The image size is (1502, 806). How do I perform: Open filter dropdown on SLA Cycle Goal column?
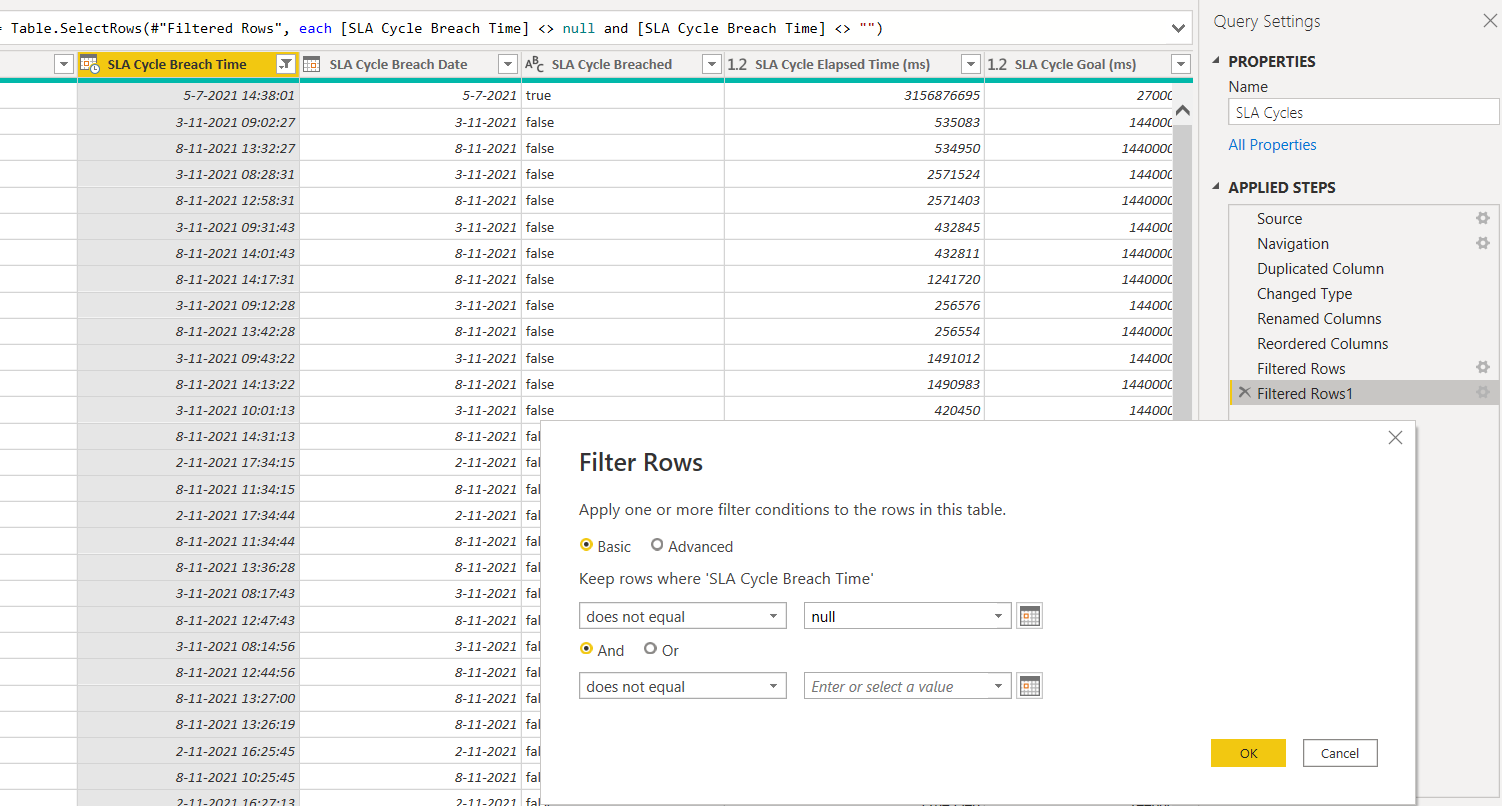pyautogui.click(x=1181, y=64)
